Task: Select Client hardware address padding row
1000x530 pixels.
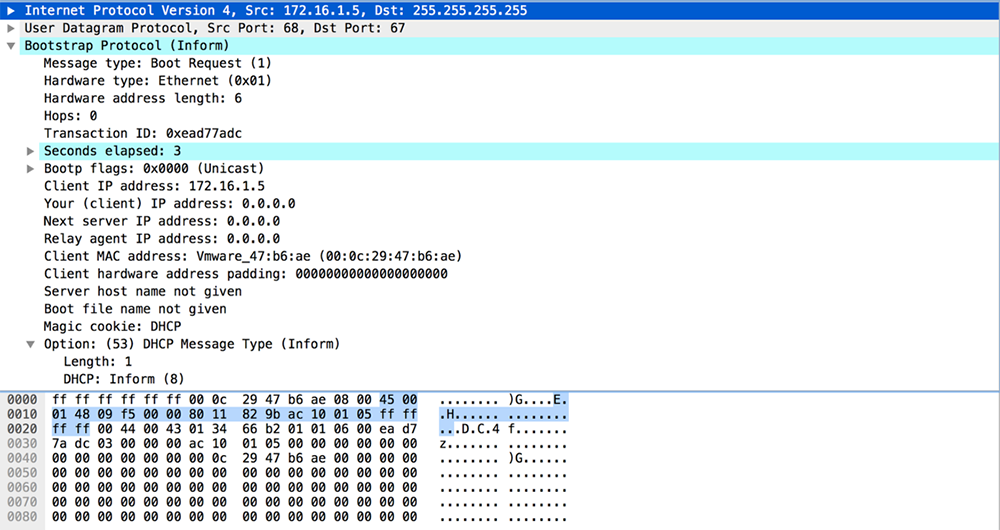Action: click(246, 274)
